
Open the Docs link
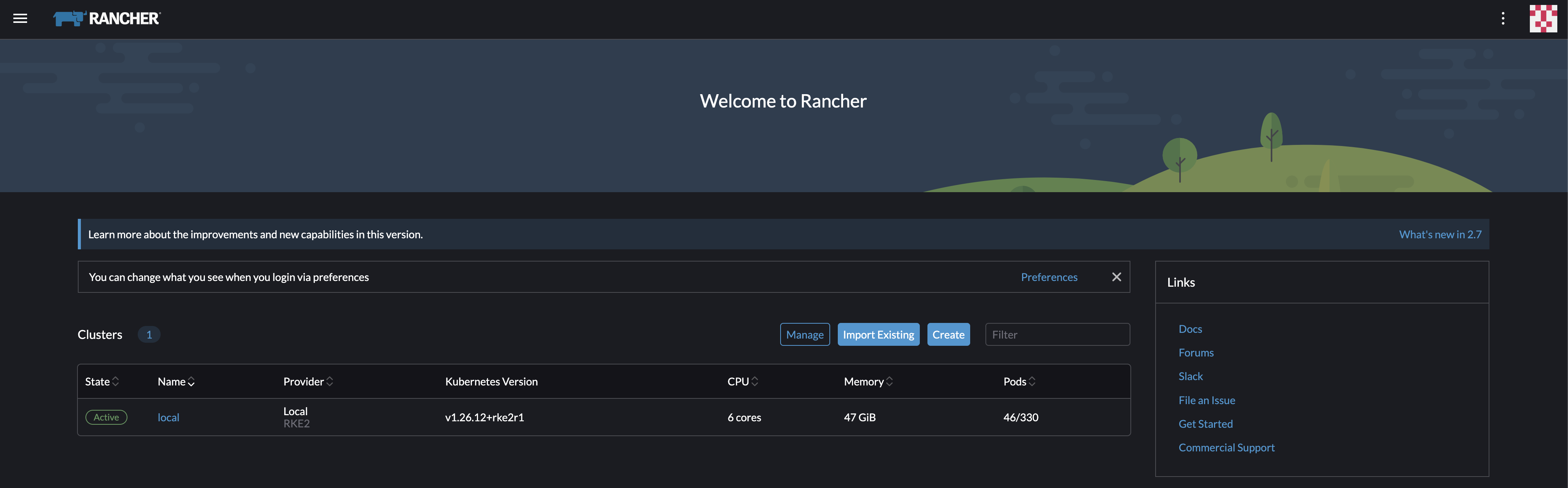click(x=1190, y=329)
